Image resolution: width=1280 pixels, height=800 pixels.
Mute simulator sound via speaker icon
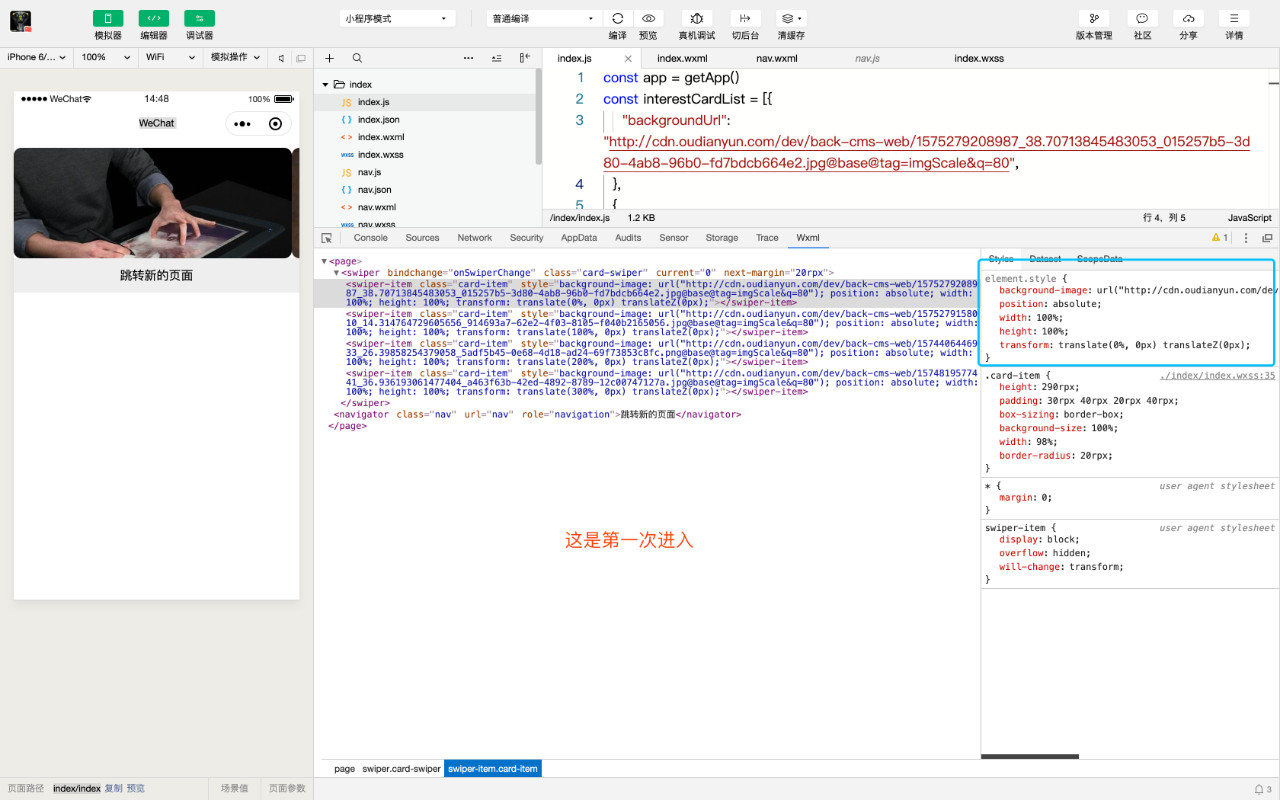tap(281, 58)
